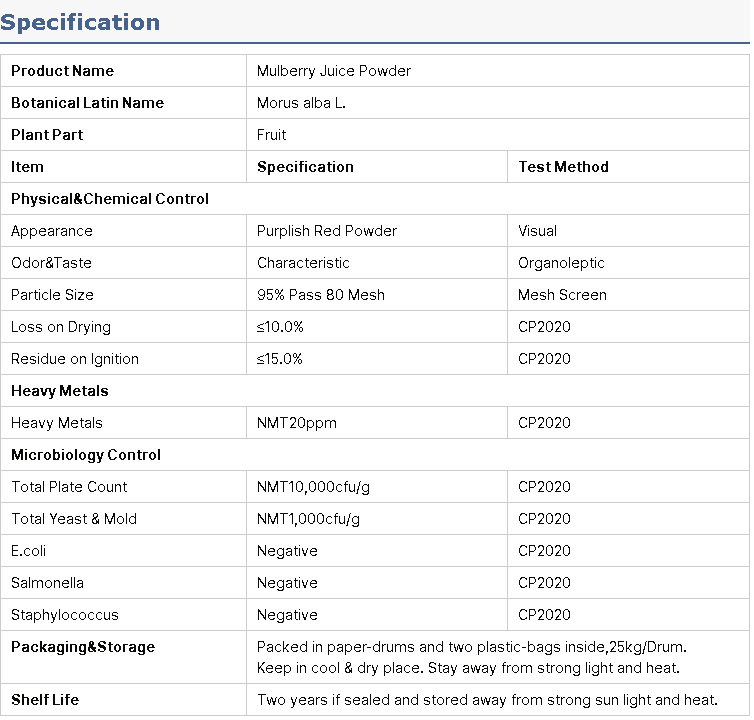Select the 'NMT1,000cfu/g' value
The width and height of the screenshot is (754, 720).
[x=308, y=519]
